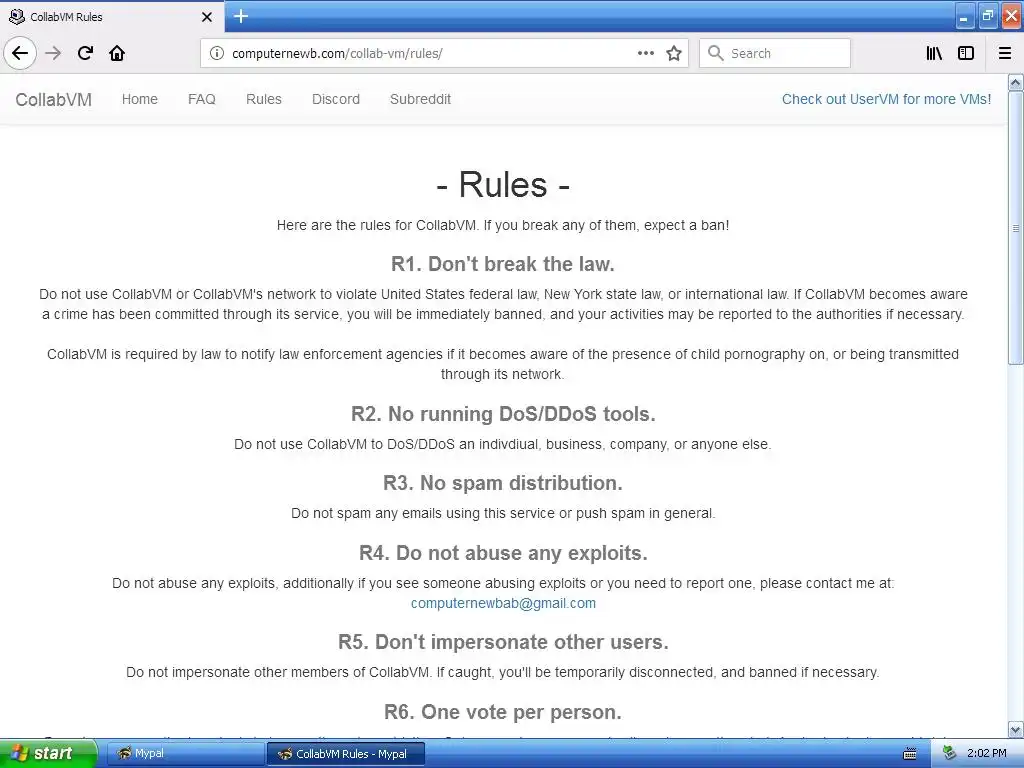Show site information icon in address bar
1024x768 pixels.
(x=216, y=53)
